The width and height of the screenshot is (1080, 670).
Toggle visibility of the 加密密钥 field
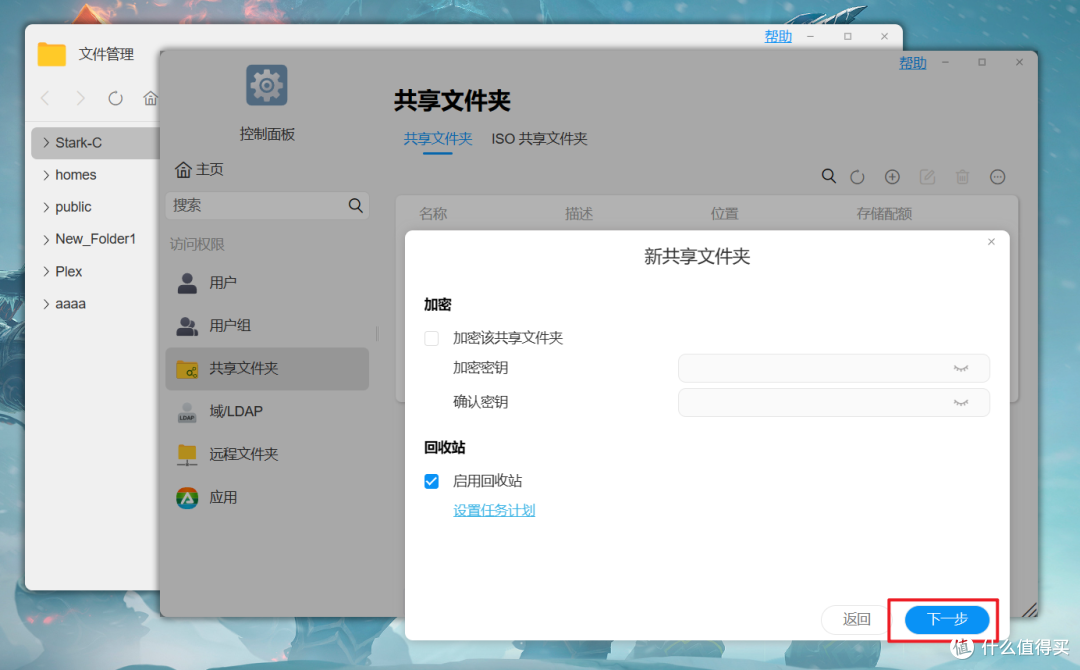[x=961, y=368]
